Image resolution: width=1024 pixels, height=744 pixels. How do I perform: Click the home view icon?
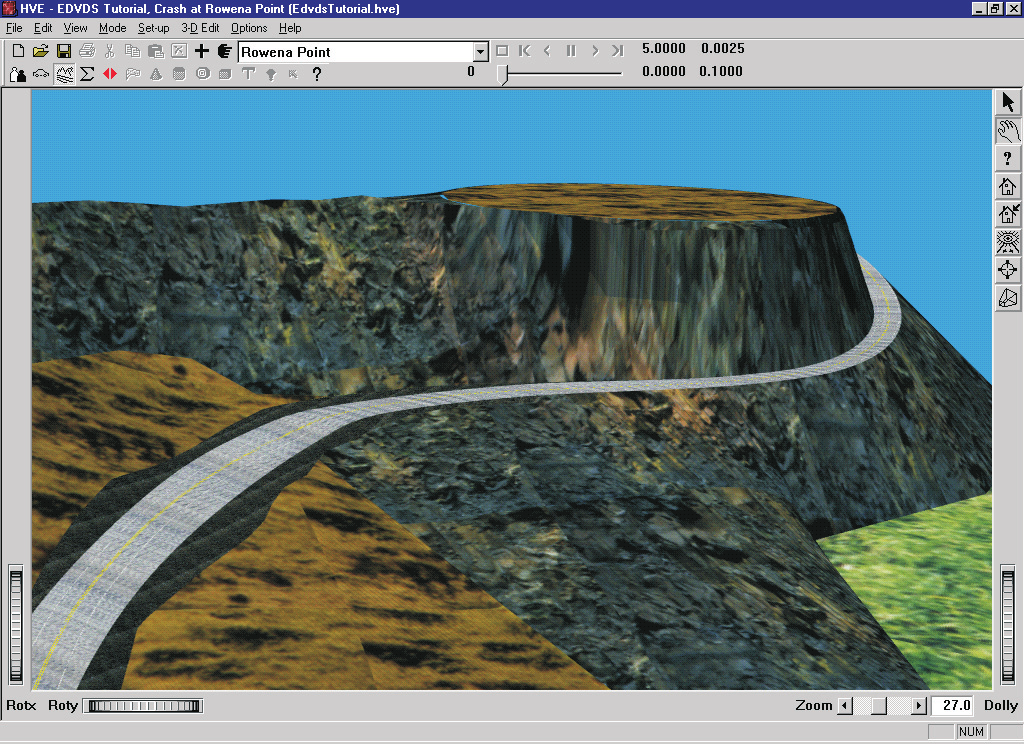[1008, 186]
